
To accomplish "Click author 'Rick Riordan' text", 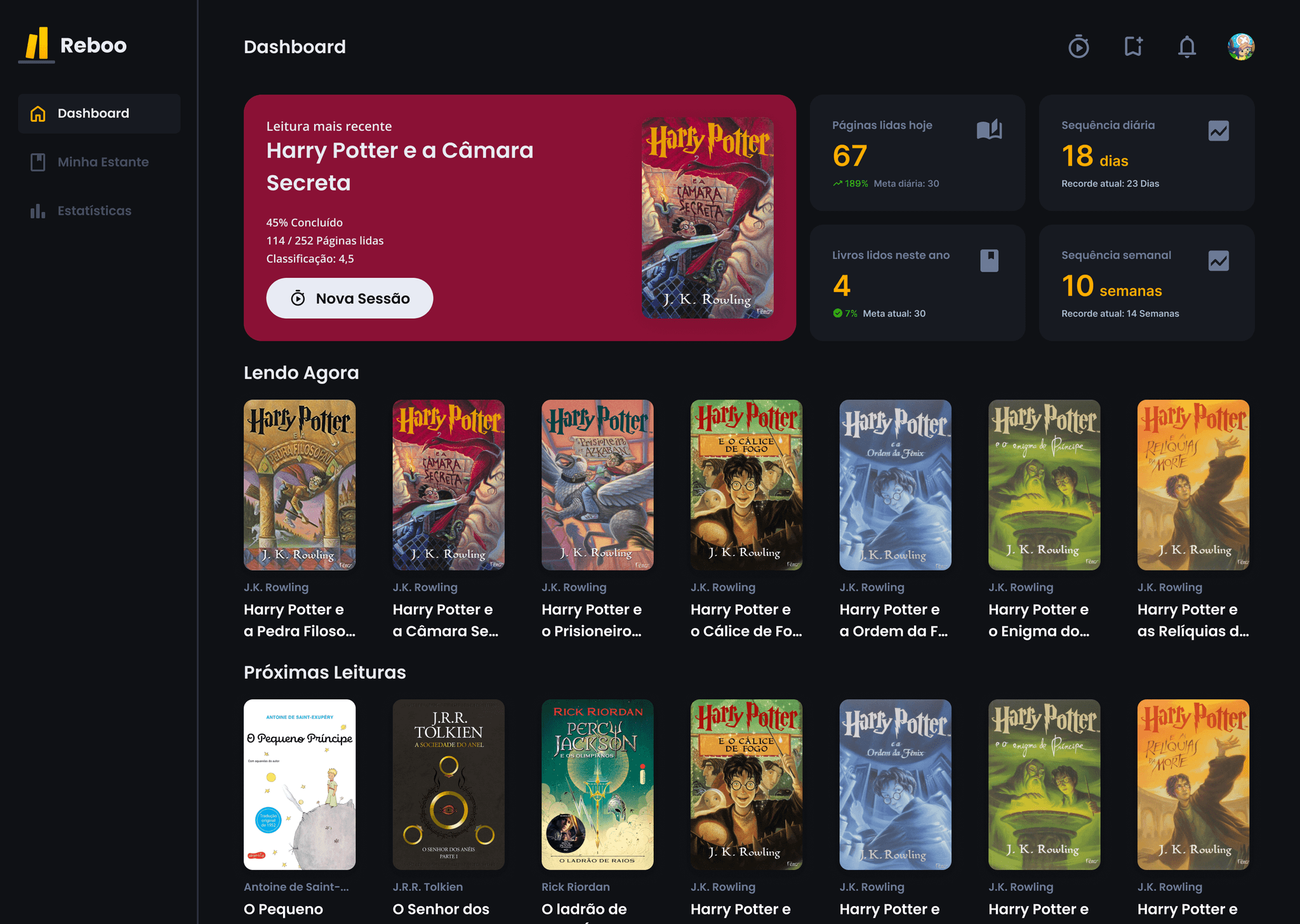I will click(576, 887).
